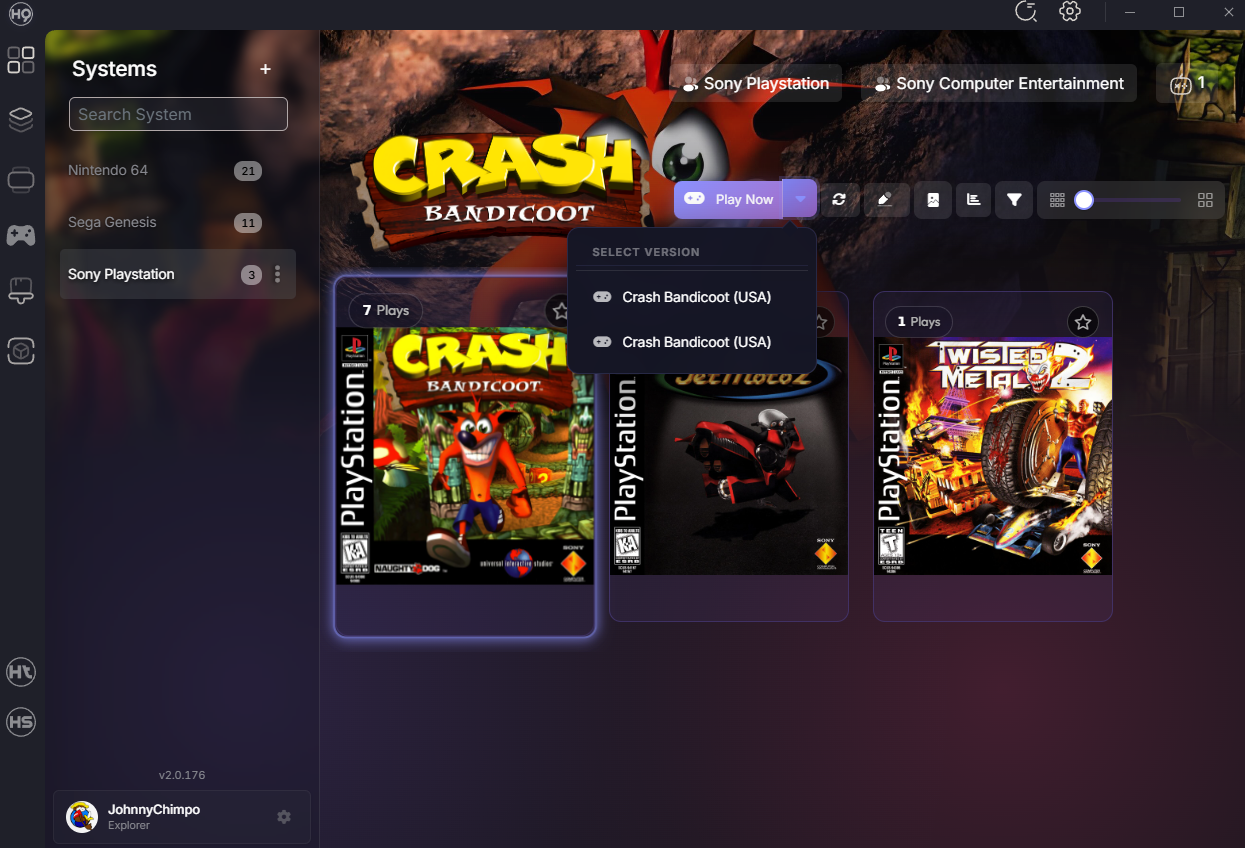Toggle favorite star on Crash Bandicoot card

pos(560,310)
